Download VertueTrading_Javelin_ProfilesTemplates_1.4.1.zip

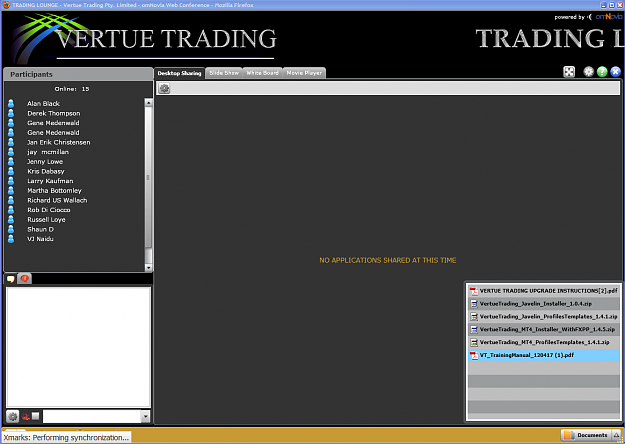pyautogui.click(x=544, y=316)
